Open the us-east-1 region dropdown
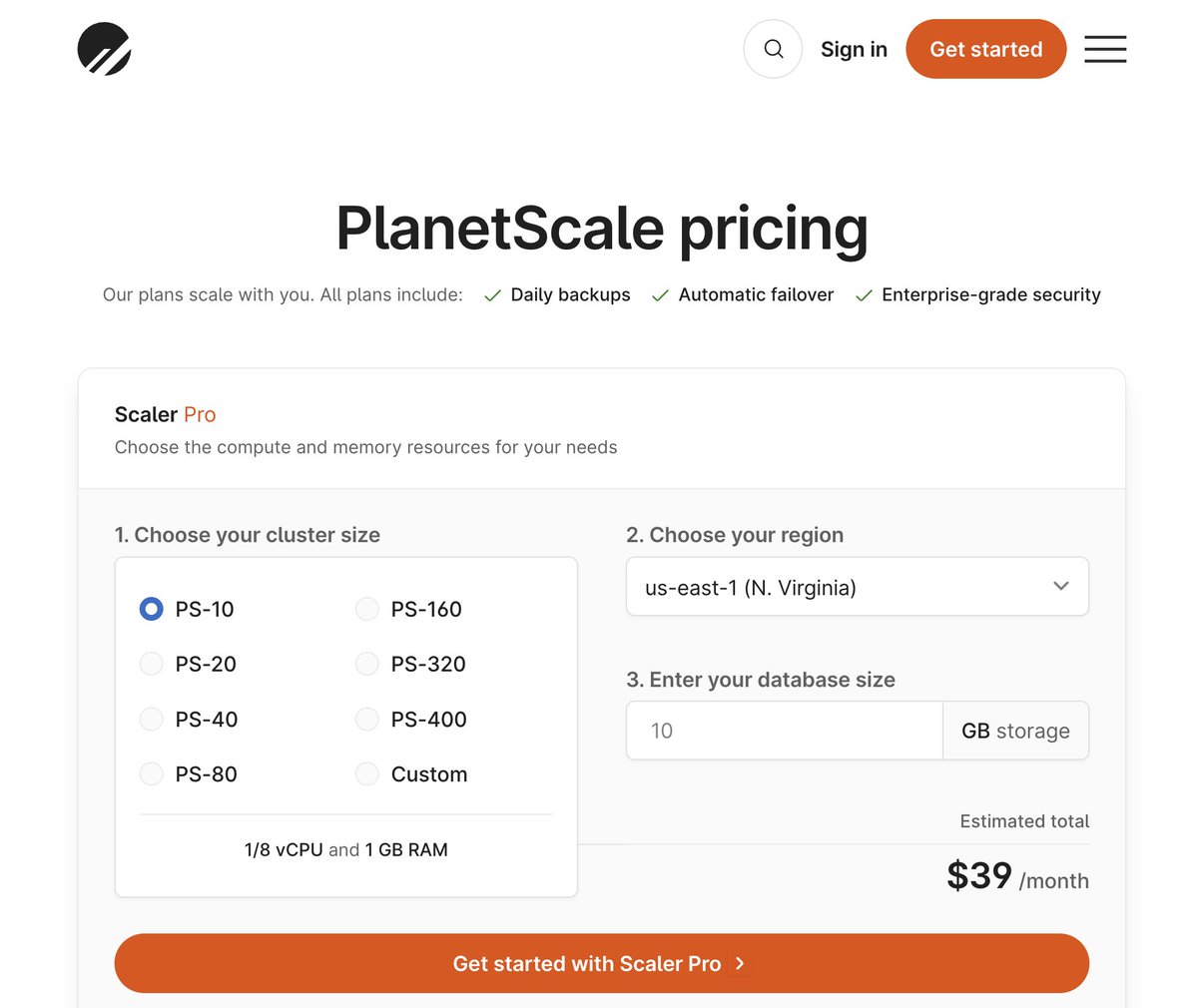Image resolution: width=1198 pixels, height=1008 pixels. [839, 587]
